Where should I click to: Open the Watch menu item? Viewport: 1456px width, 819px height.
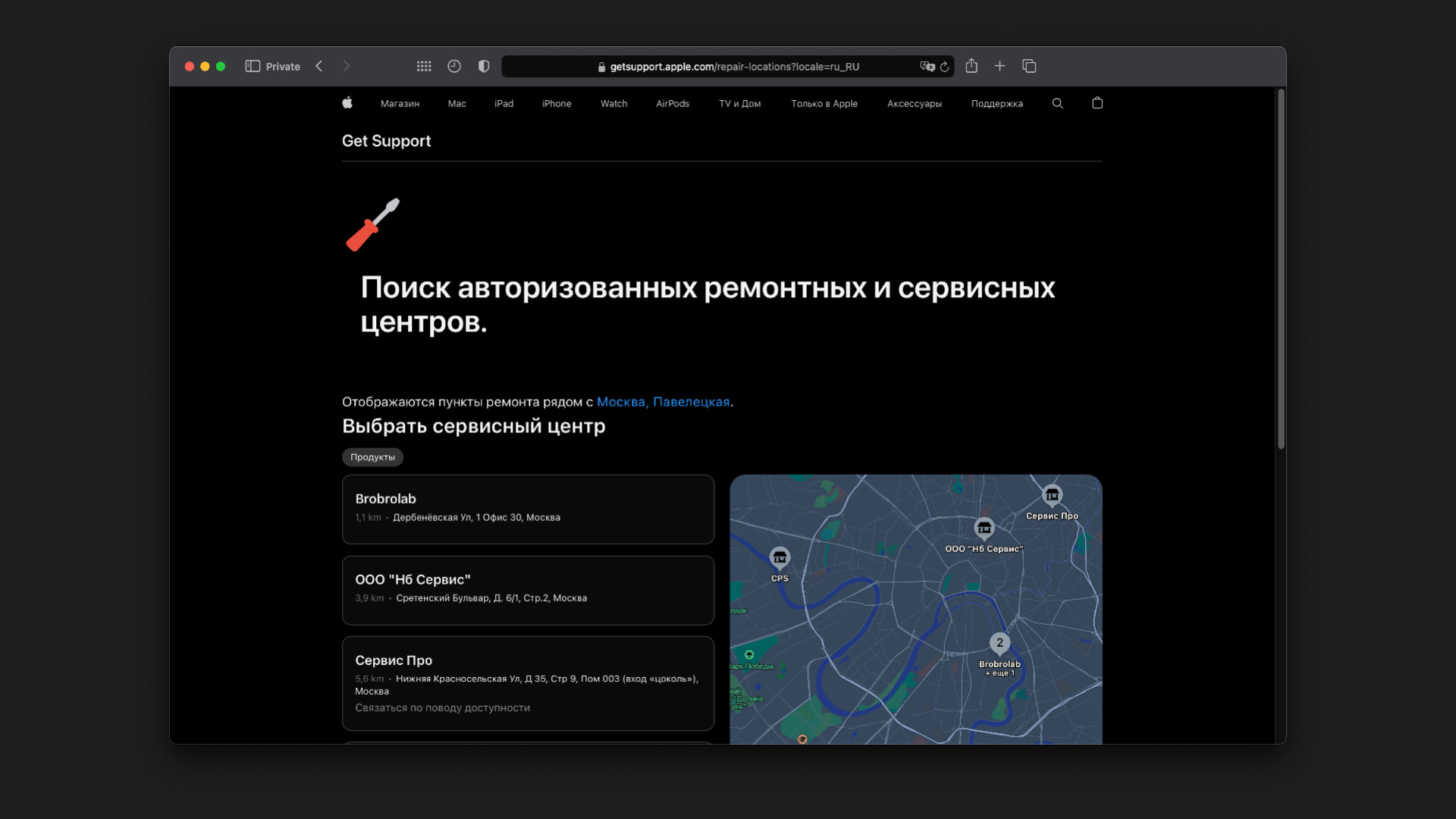coord(614,103)
